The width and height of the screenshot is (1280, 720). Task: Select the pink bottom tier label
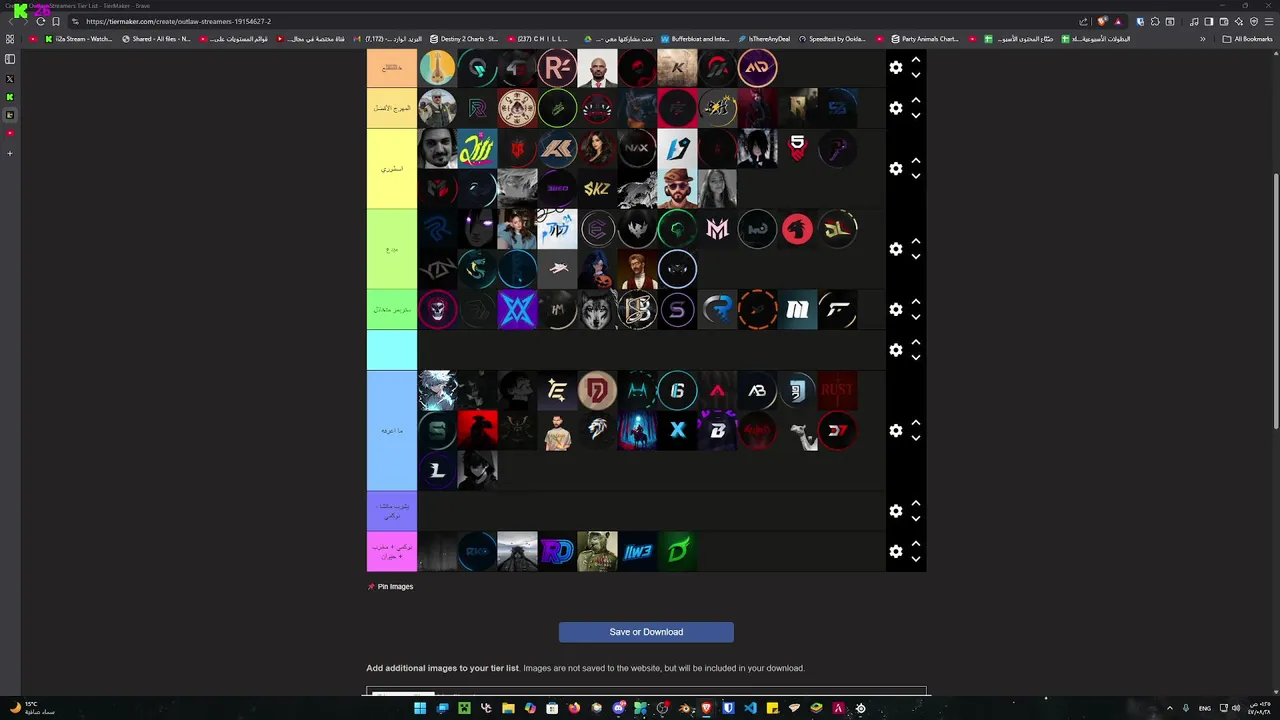[x=392, y=551]
